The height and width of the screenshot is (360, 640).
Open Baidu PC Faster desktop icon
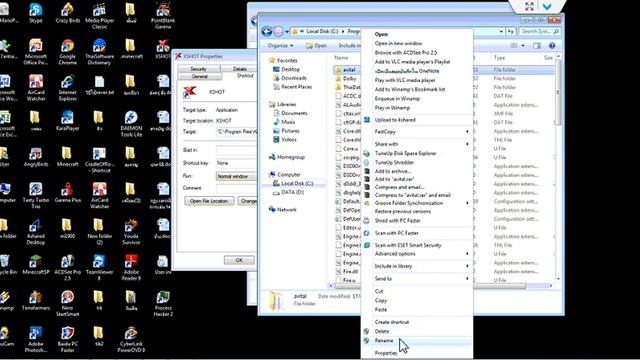click(x=67, y=339)
